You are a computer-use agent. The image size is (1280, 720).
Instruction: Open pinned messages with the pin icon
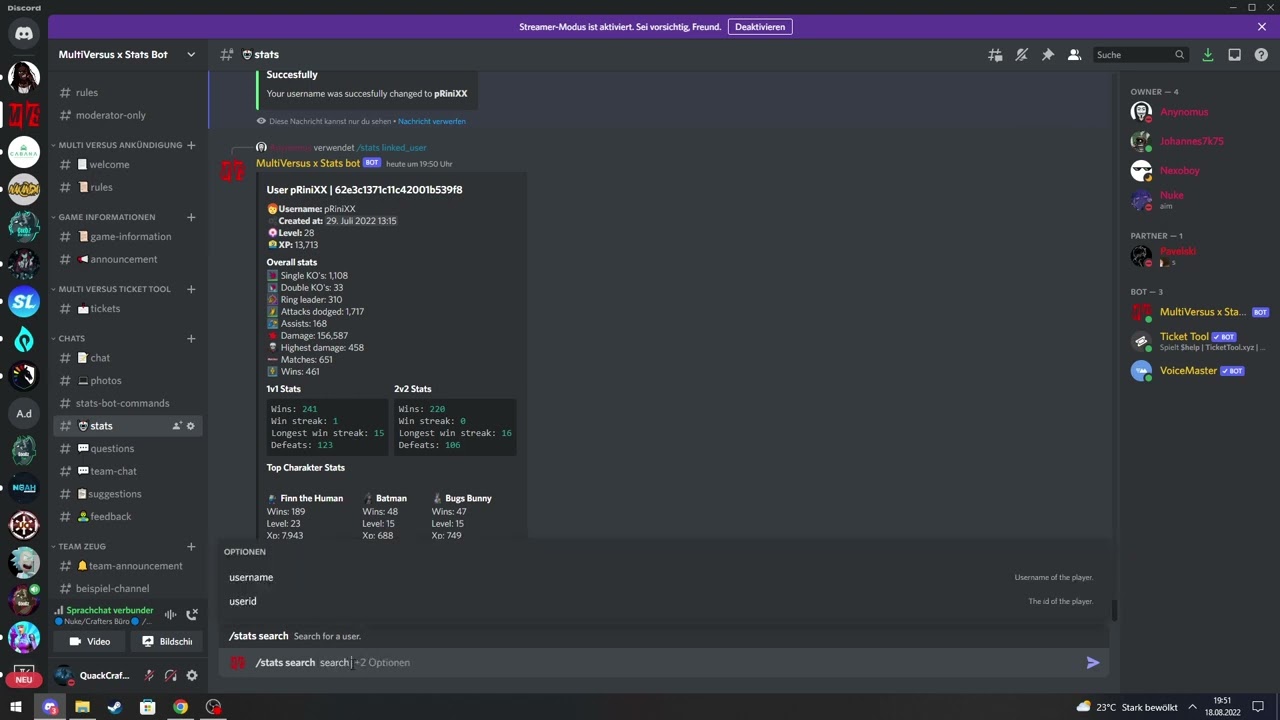coord(1048,55)
